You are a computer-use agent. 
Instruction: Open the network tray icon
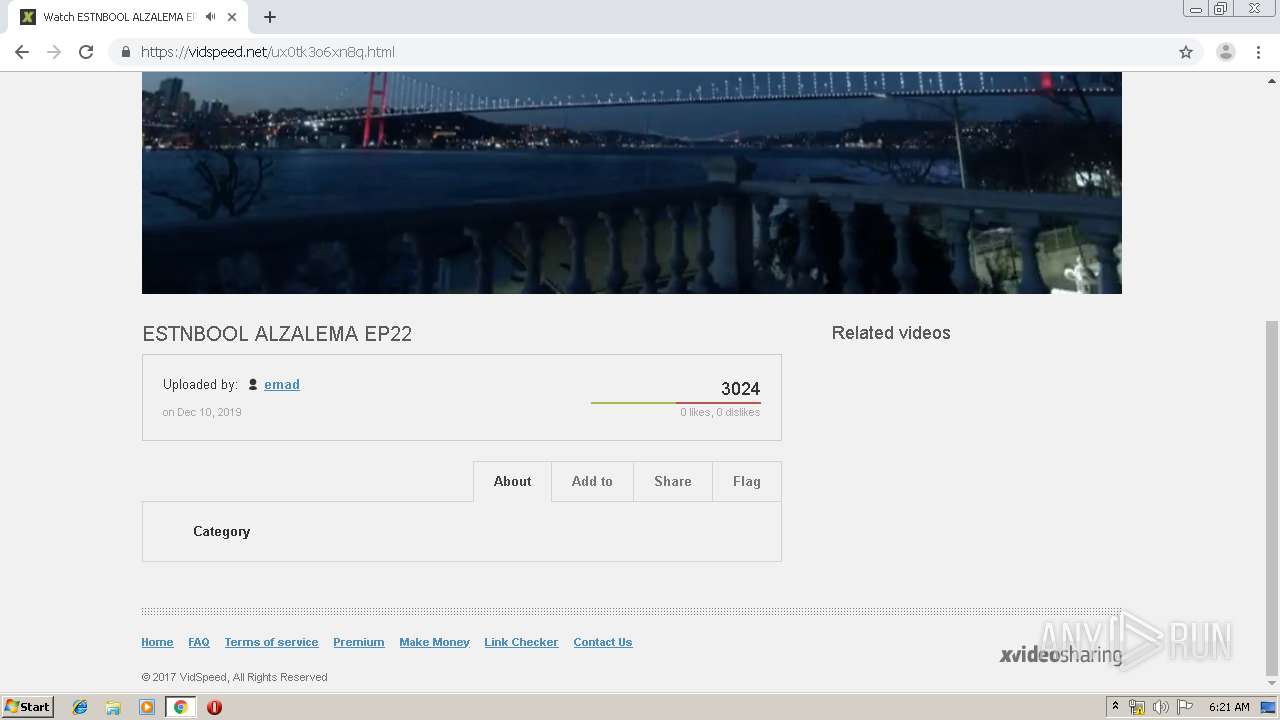1137,707
